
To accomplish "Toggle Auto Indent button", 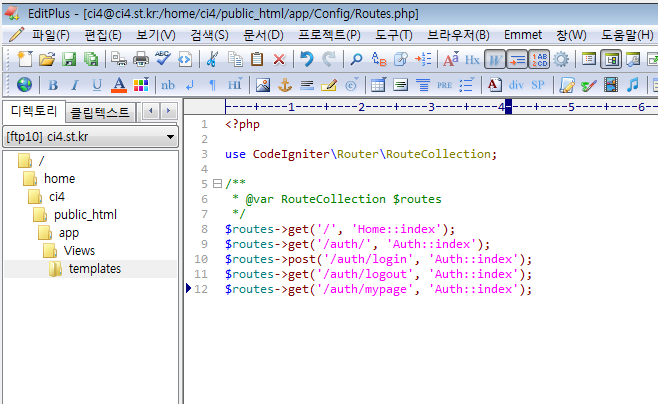I will [x=517, y=60].
